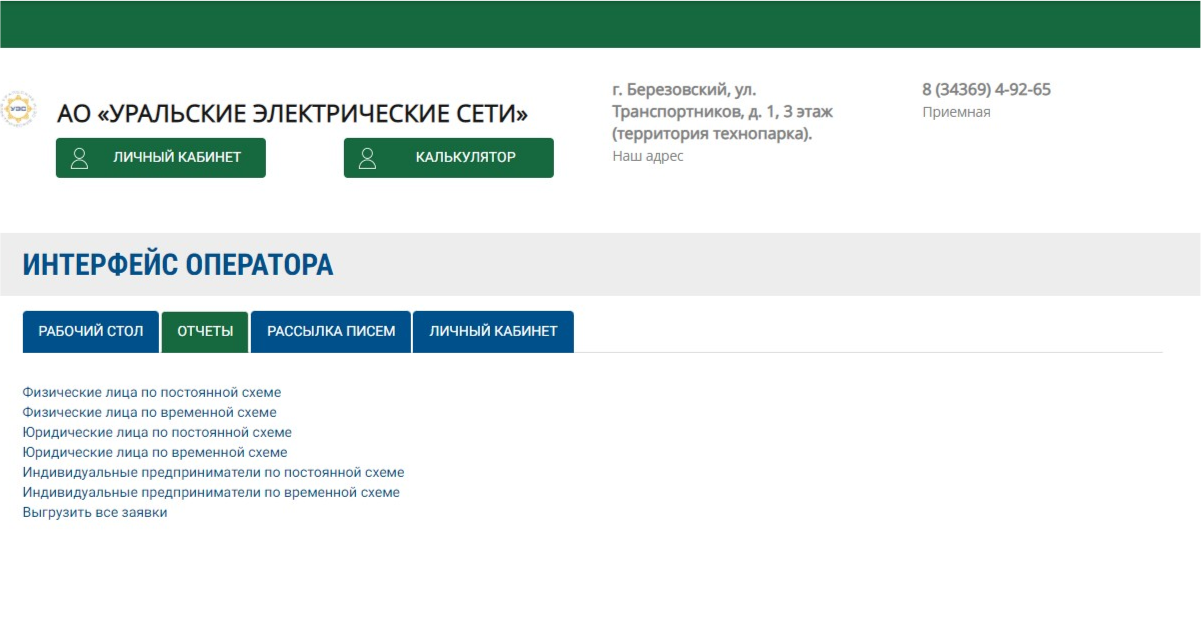The height and width of the screenshot is (617, 1201).
Task: Select the Отчеты tab
Action: coord(205,332)
